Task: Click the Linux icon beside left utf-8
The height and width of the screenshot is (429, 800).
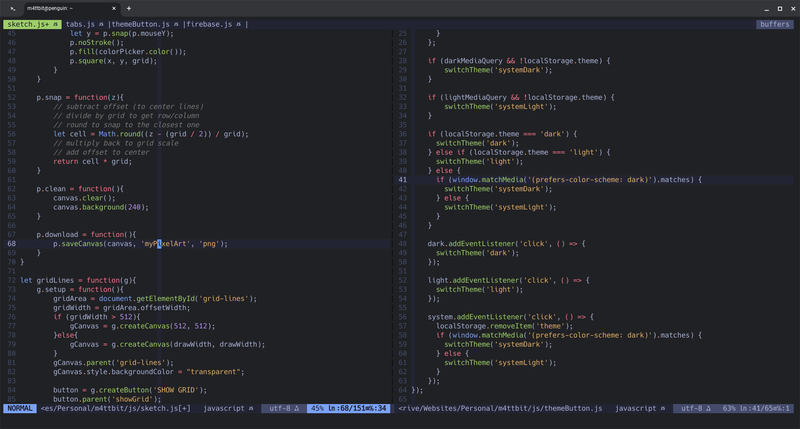Action: click(296, 408)
